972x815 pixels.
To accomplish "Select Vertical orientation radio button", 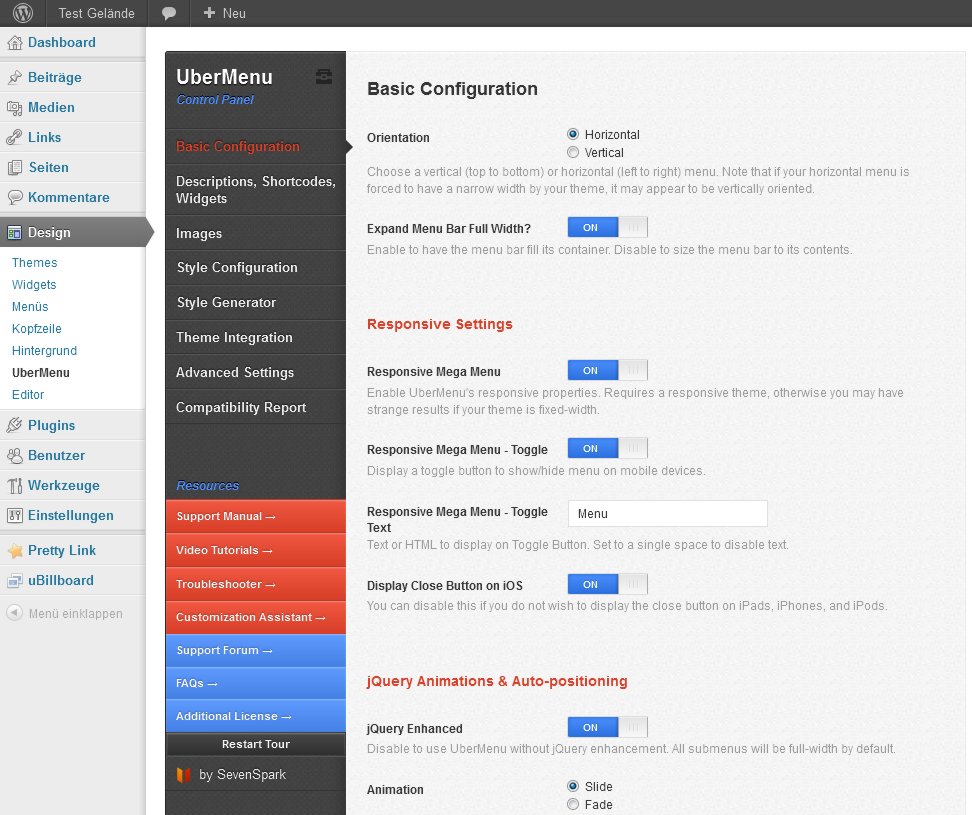I will click(573, 152).
